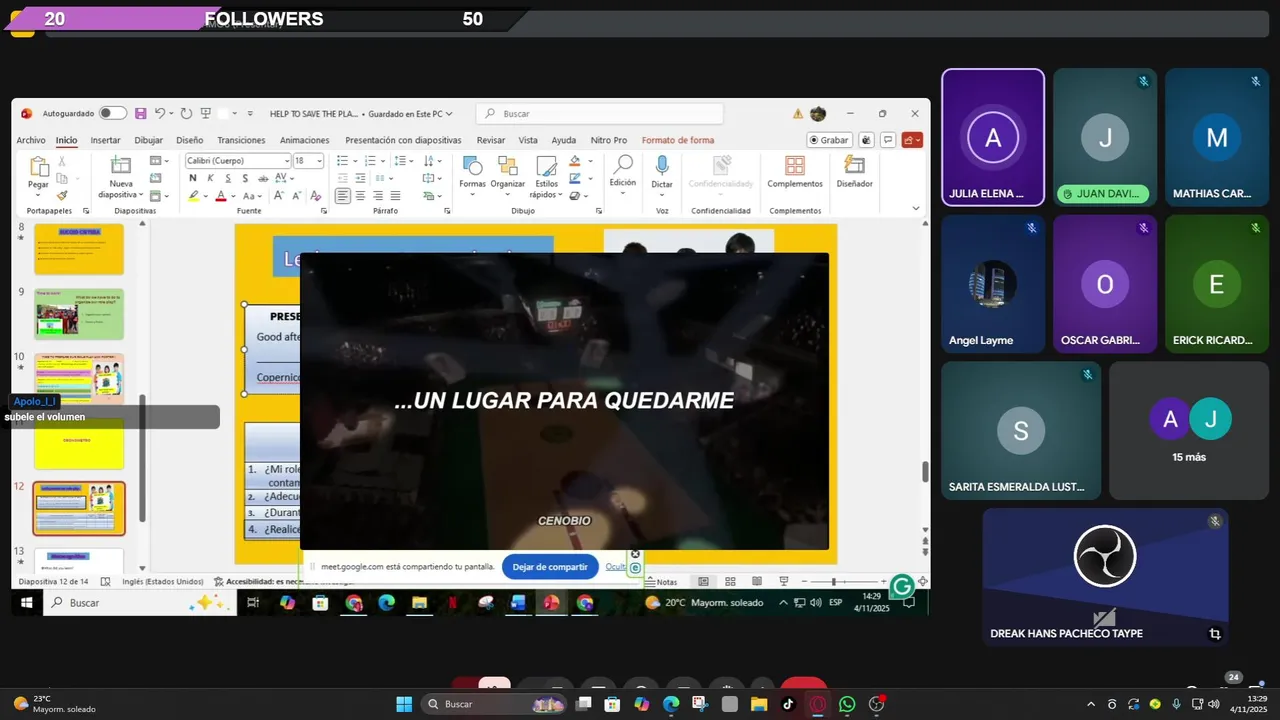The height and width of the screenshot is (720, 1280).
Task: Open the 15 más participants tile
Action: pyautogui.click(x=1189, y=431)
